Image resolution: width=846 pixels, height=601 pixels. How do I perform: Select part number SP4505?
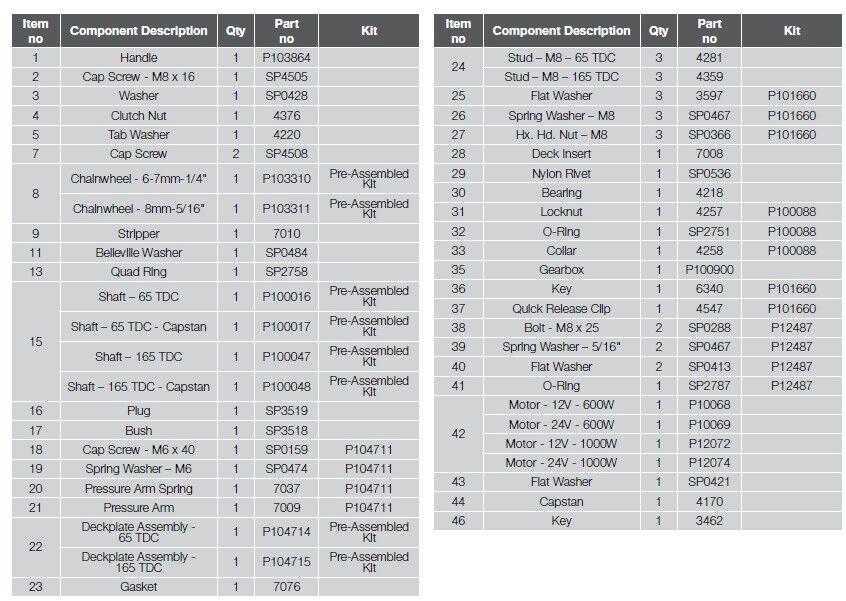coord(286,77)
